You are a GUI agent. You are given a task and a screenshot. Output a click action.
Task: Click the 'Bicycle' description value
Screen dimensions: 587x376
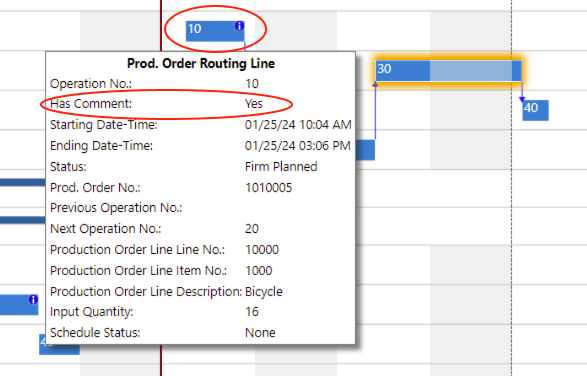(x=264, y=292)
